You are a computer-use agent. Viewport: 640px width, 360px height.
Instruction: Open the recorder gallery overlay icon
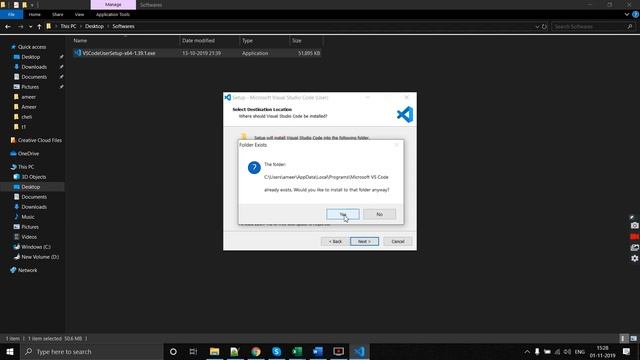click(x=634, y=247)
